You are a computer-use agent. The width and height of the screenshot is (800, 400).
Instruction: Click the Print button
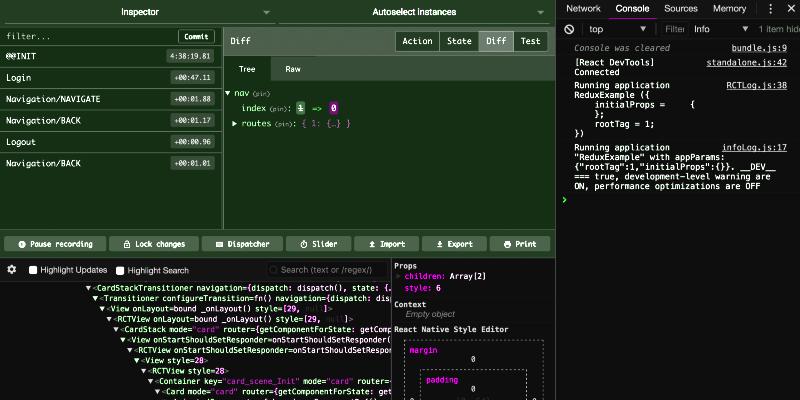pyautogui.click(x=520, y=244)
